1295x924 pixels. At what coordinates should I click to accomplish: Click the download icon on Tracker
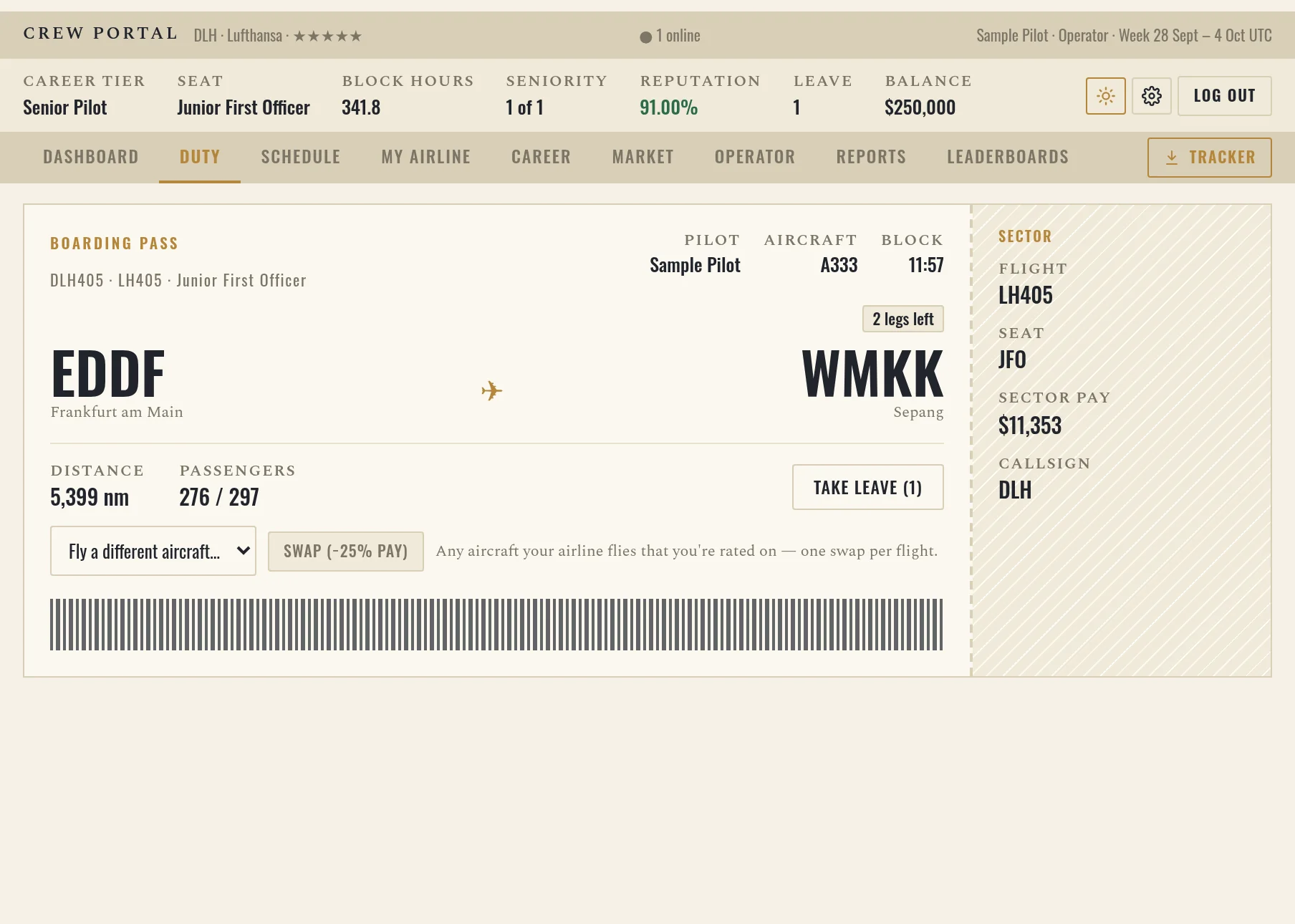(x=1172, y=158)
